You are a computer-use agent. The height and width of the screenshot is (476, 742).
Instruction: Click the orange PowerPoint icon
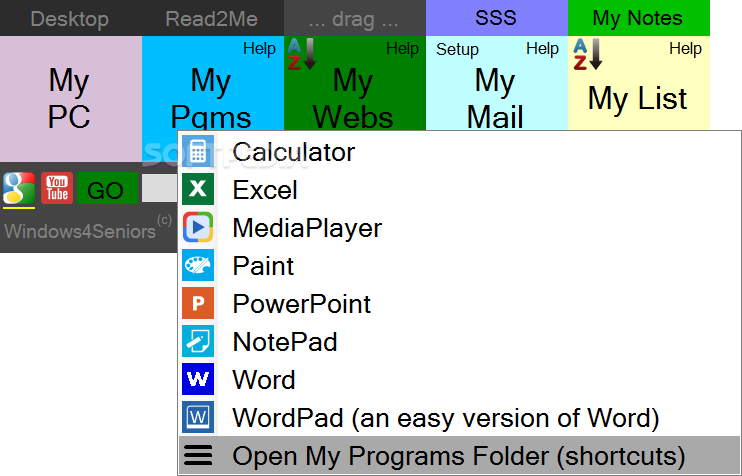[x=198, y=303]
